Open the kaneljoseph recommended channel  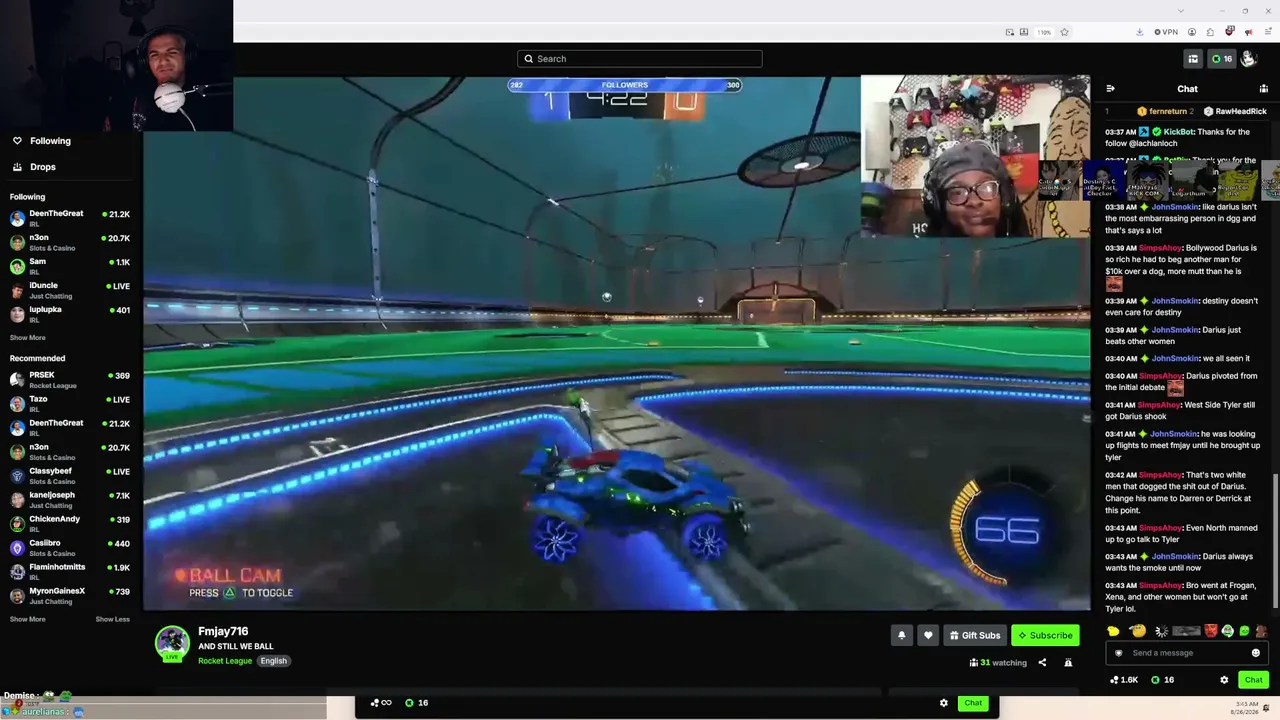pos(70,499)
